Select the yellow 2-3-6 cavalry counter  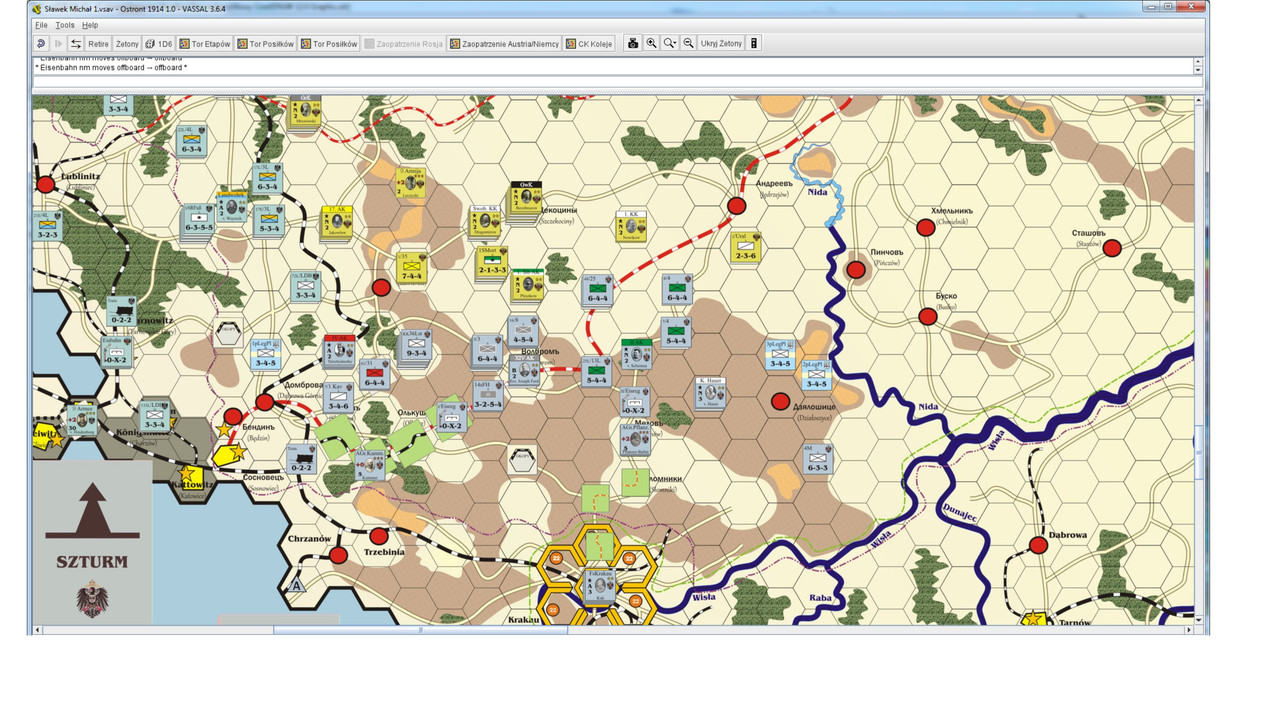(x=745, y=247)
